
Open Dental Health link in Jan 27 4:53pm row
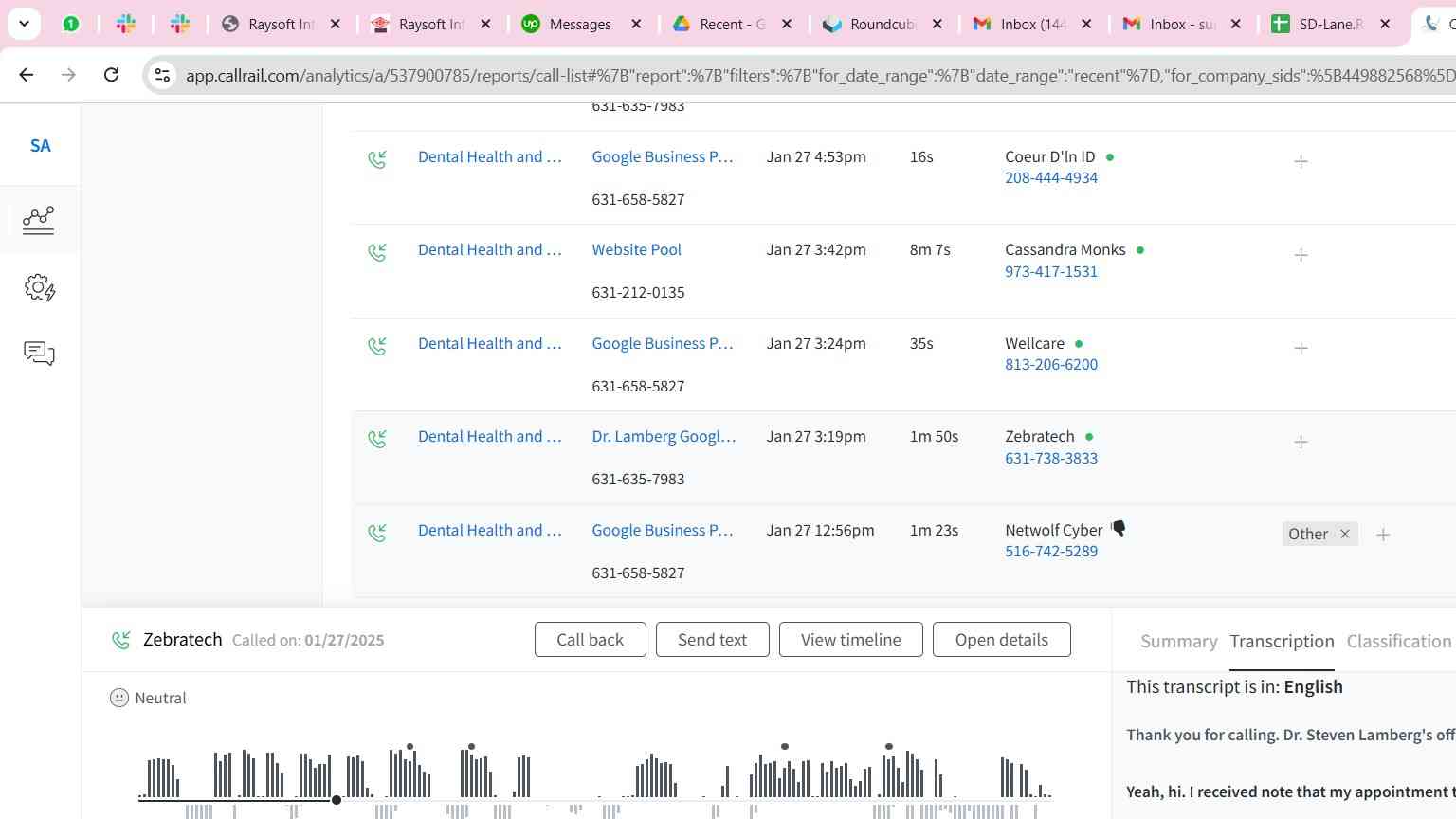point(490,157)
